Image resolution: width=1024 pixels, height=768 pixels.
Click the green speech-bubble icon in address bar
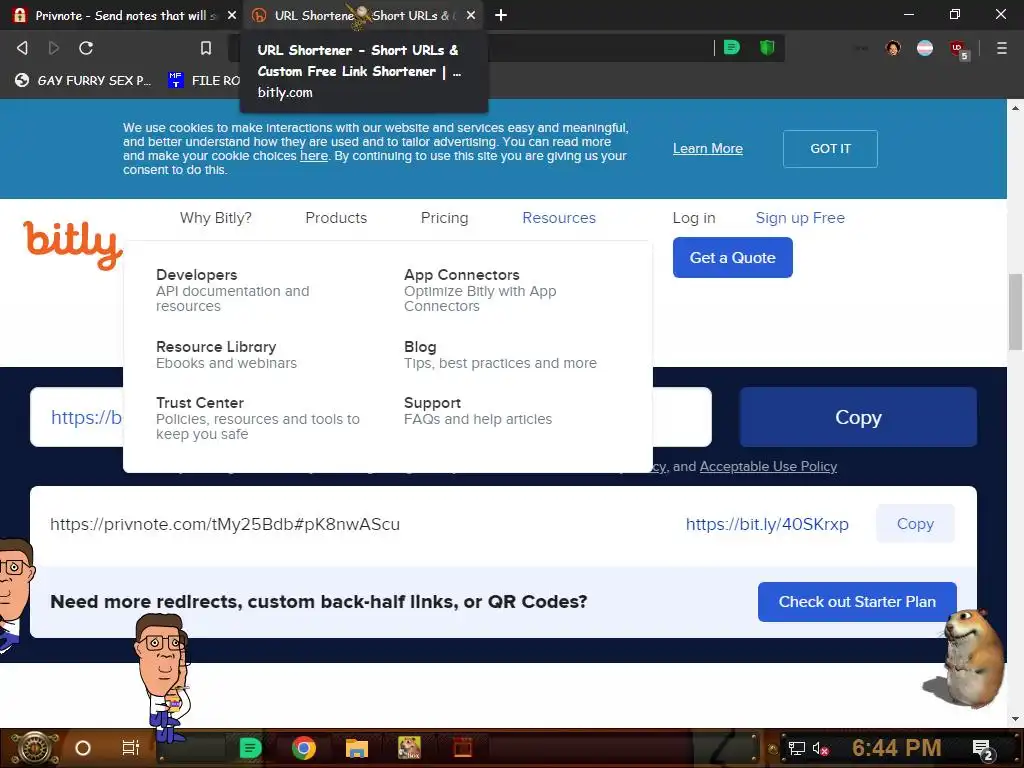[731, 47]
